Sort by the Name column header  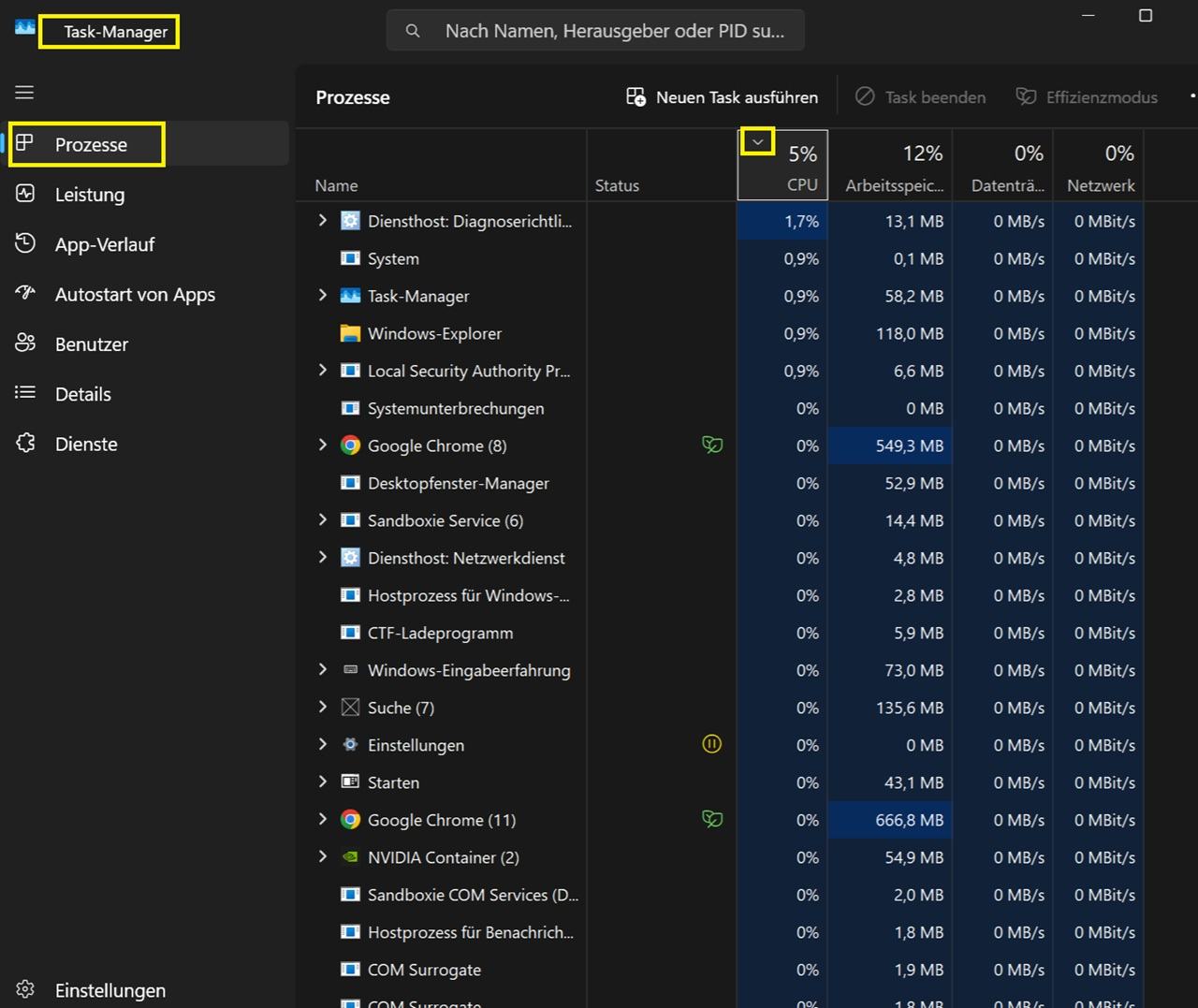442,165
